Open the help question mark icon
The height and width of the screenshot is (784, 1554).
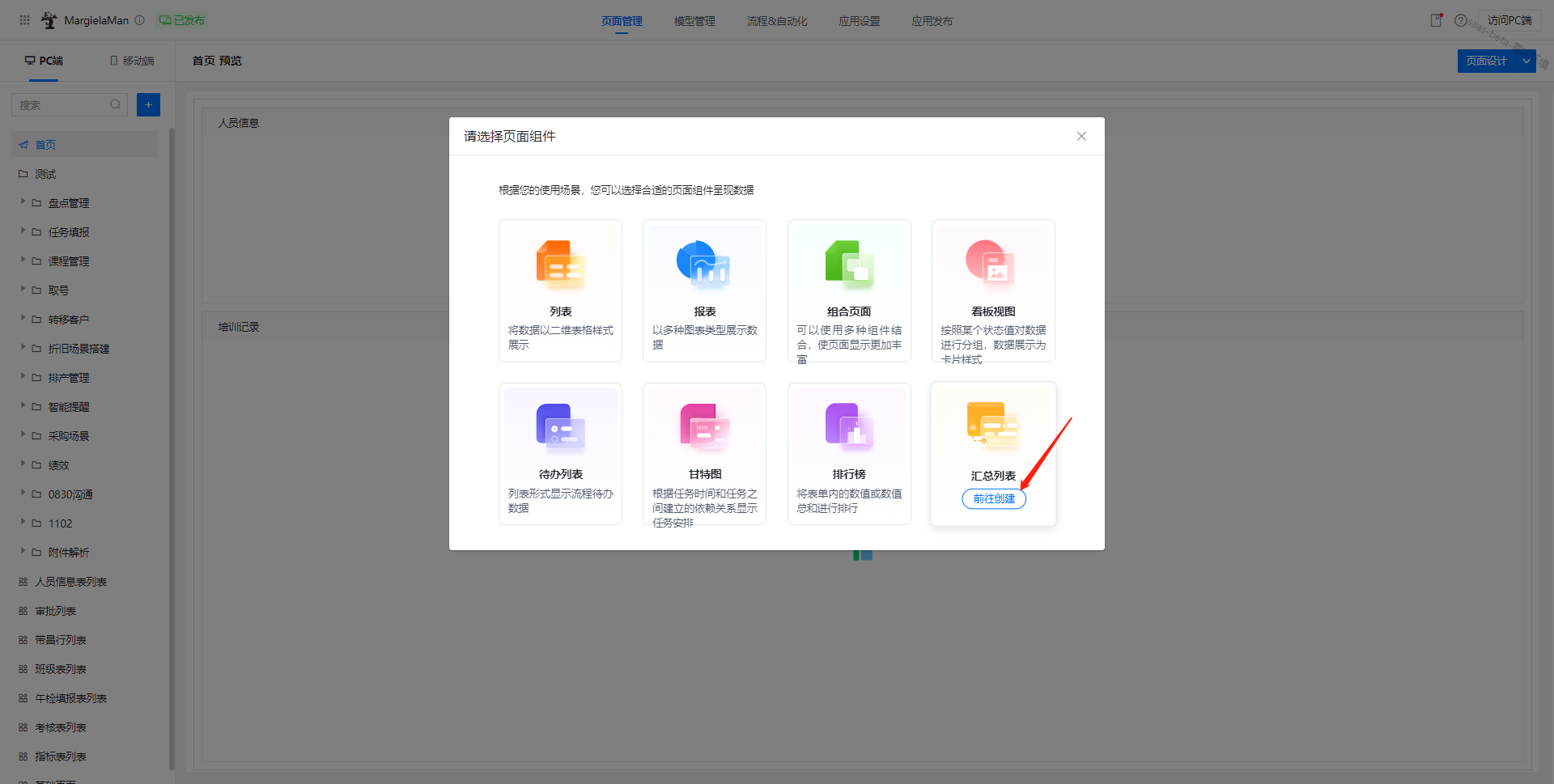(1460, 20)
